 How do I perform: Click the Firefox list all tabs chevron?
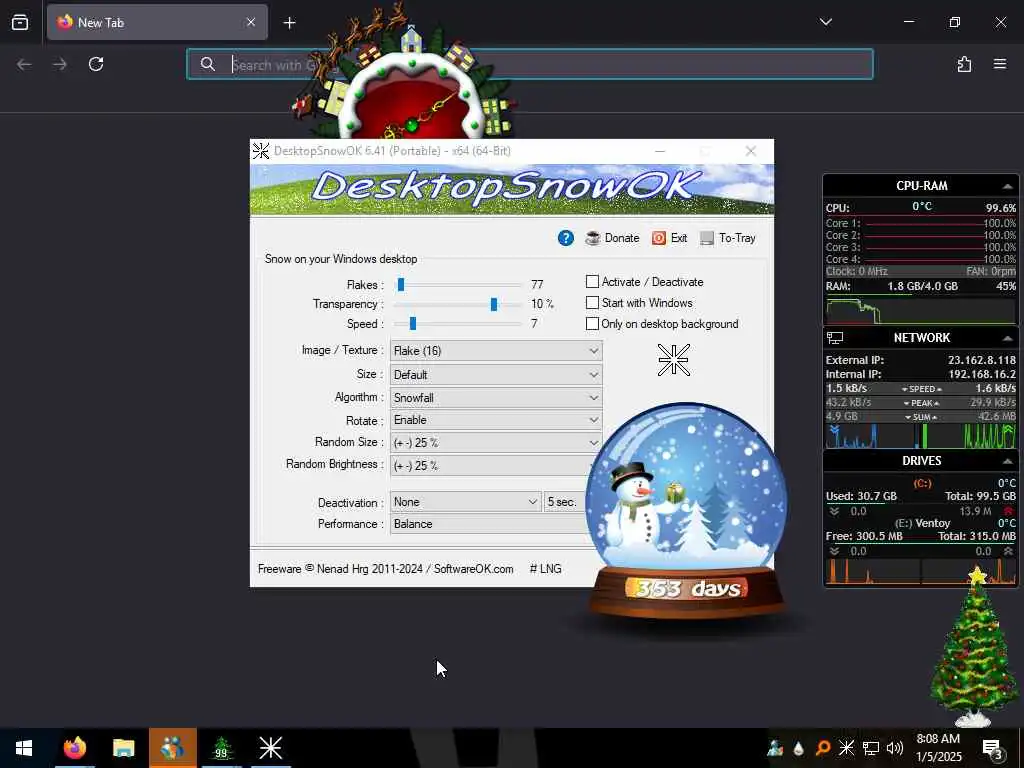point(825,22)
